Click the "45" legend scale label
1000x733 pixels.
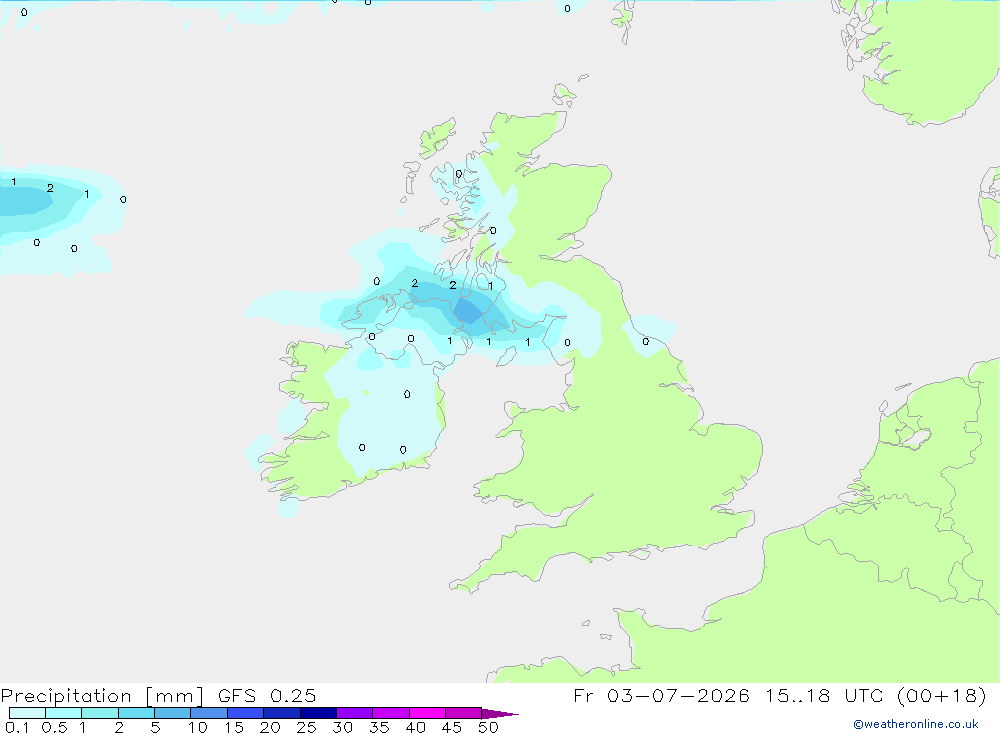[452, 727]
